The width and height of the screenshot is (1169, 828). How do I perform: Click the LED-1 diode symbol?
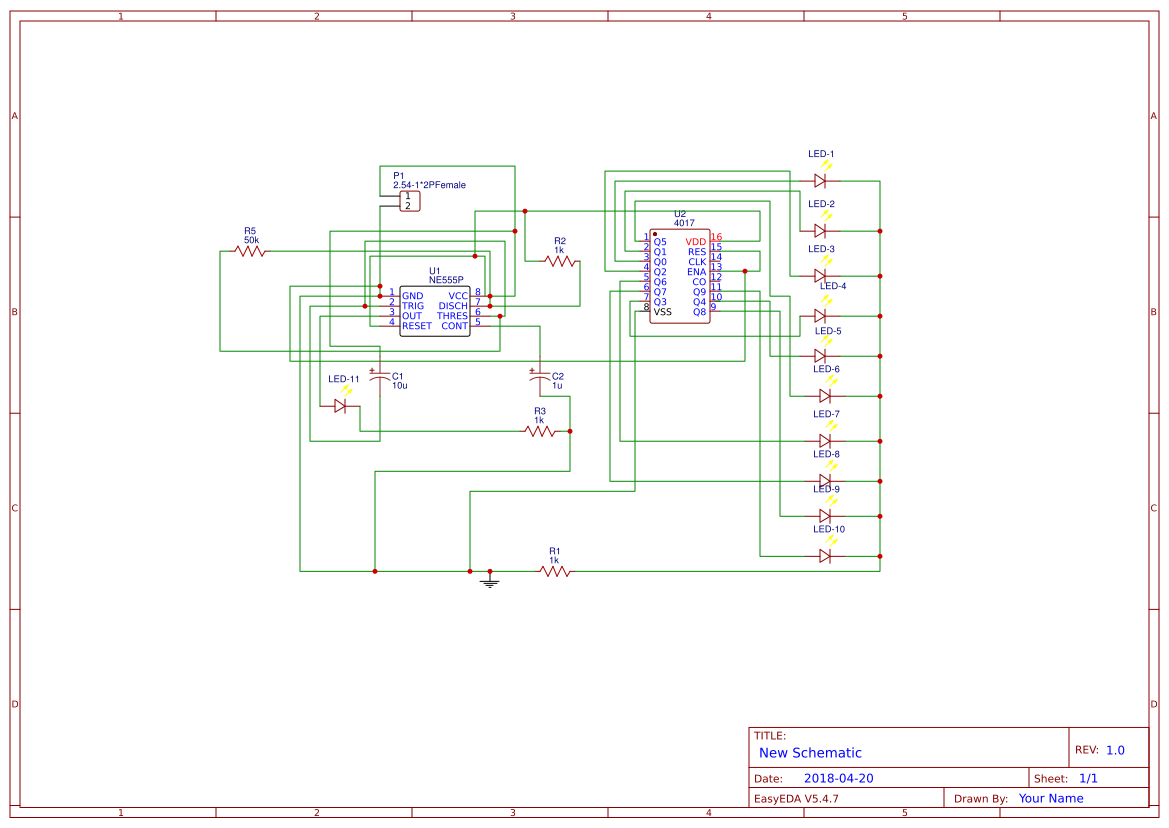(822, 180)
